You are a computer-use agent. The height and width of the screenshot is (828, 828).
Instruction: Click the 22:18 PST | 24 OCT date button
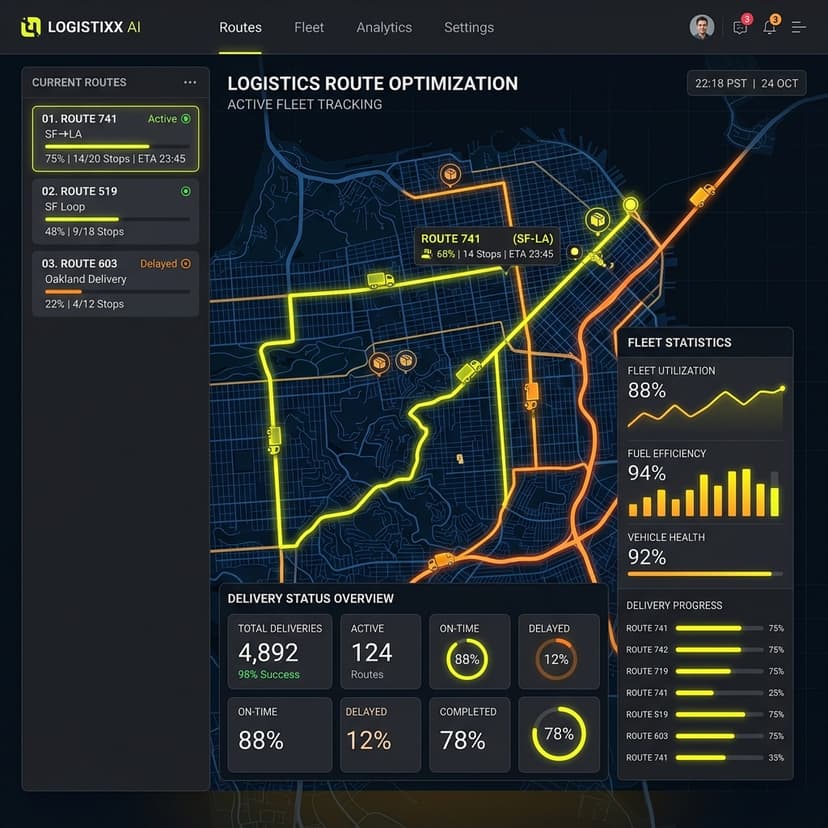tap(747, 83)
